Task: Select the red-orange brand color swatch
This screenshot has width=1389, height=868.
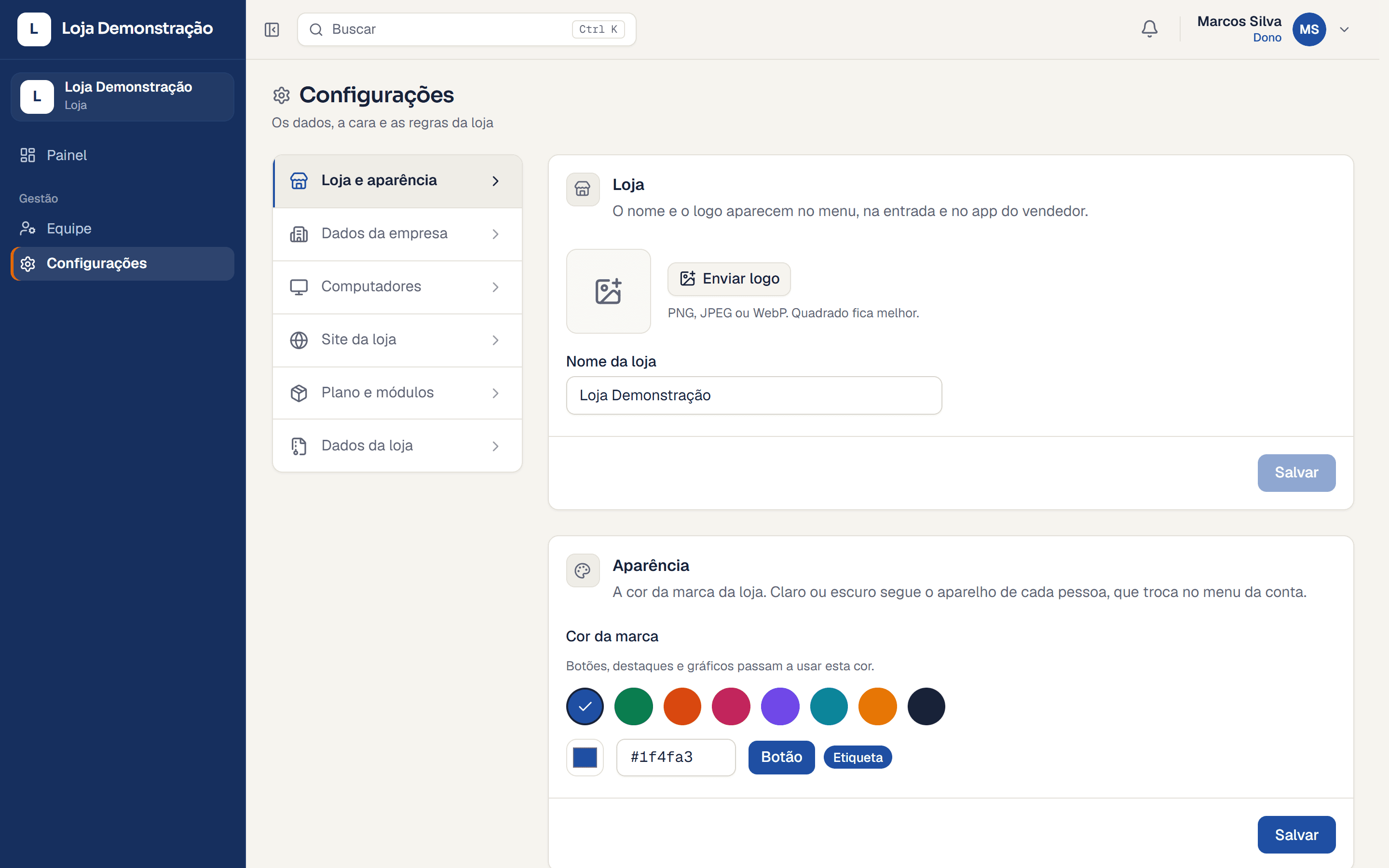Action: tap(682, 706)
